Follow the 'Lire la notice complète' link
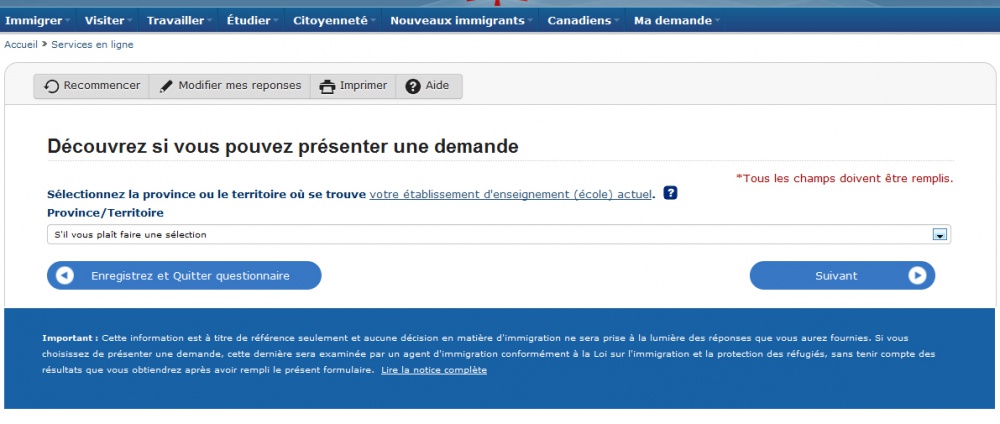 pyautogui.click(x=434, y=370)
